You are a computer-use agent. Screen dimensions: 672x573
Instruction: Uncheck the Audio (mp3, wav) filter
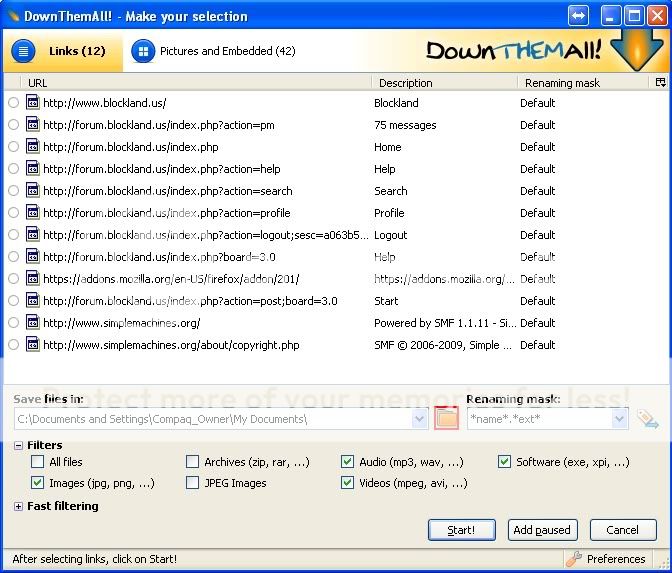click(347, 462)
